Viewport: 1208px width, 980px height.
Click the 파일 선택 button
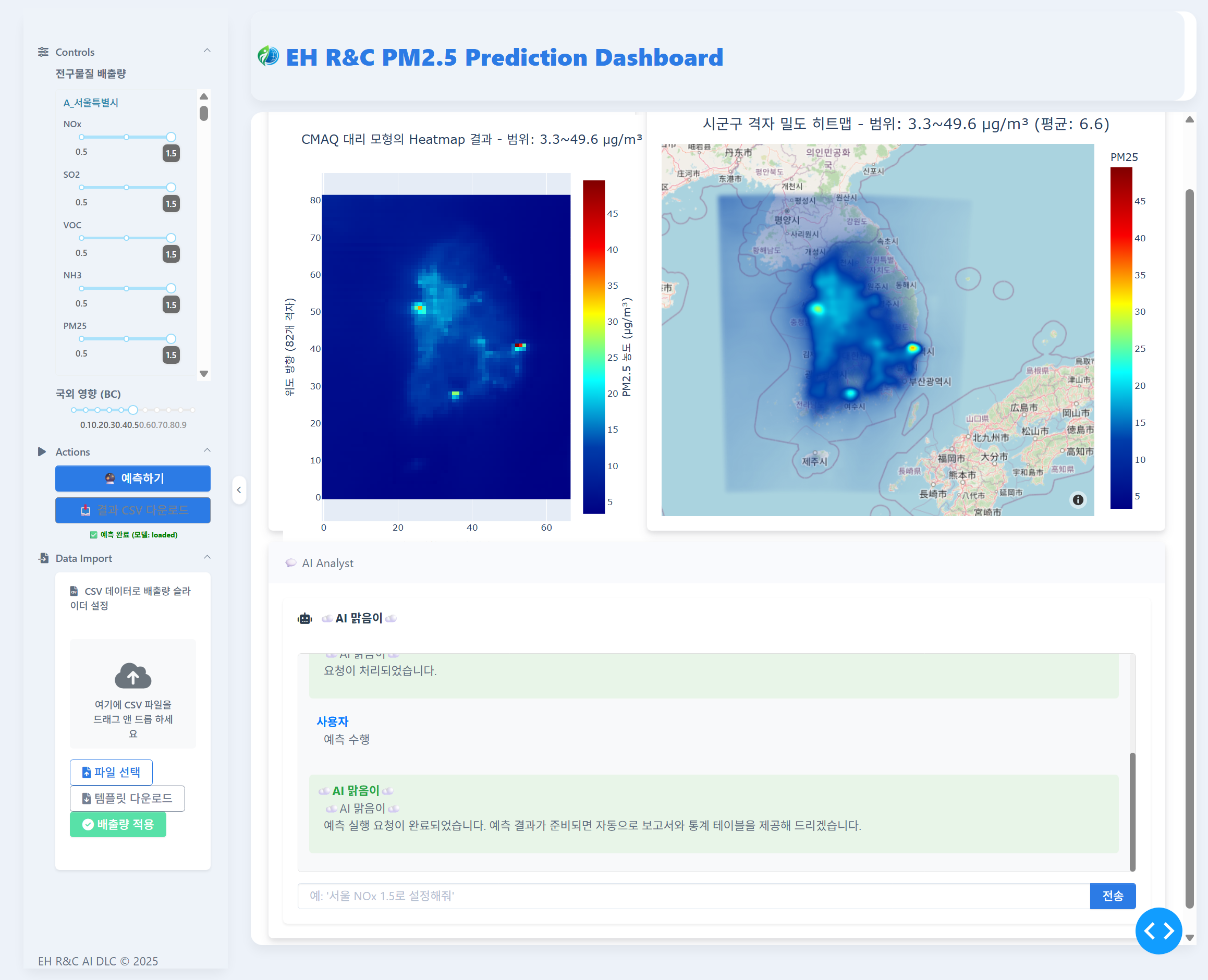pos(111,771)
